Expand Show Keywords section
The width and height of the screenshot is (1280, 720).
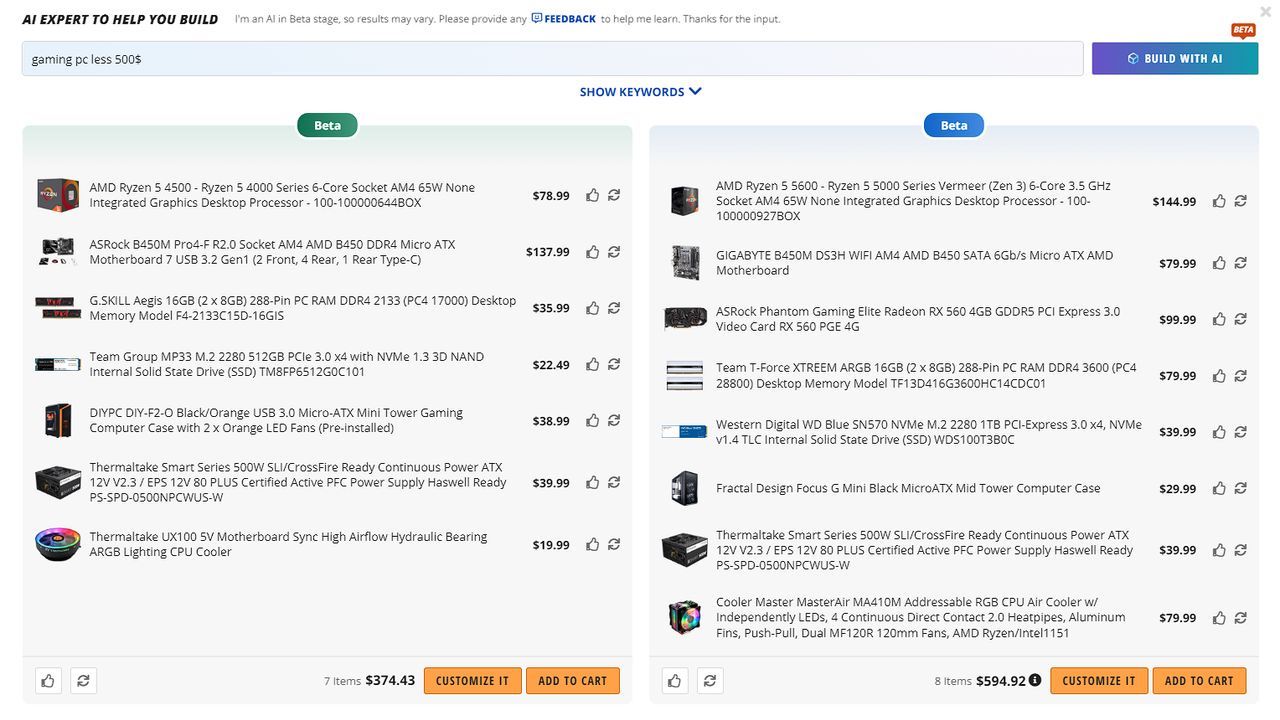click(x=641, y=92)
